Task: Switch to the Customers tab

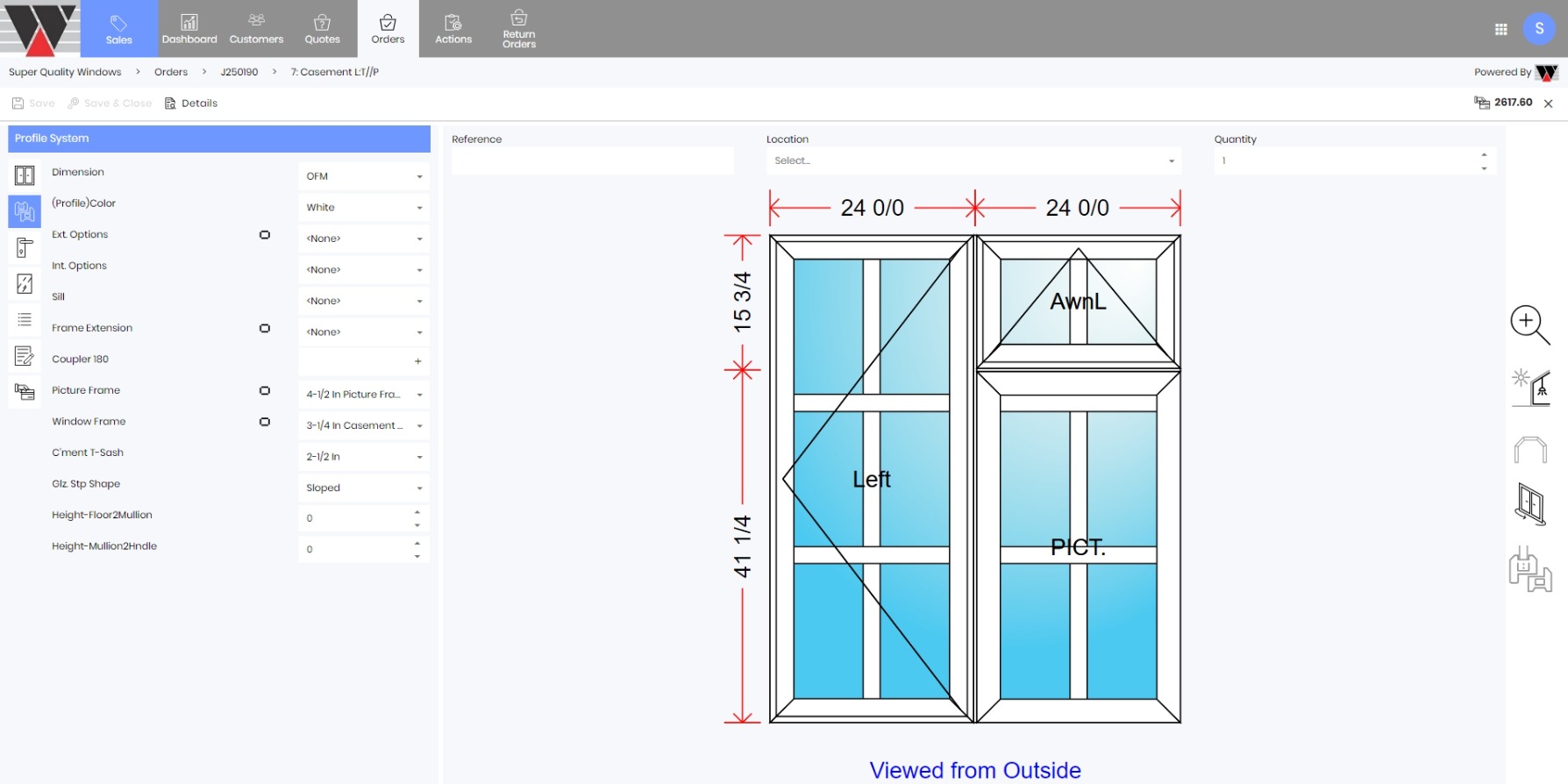Action: [256, 29]
